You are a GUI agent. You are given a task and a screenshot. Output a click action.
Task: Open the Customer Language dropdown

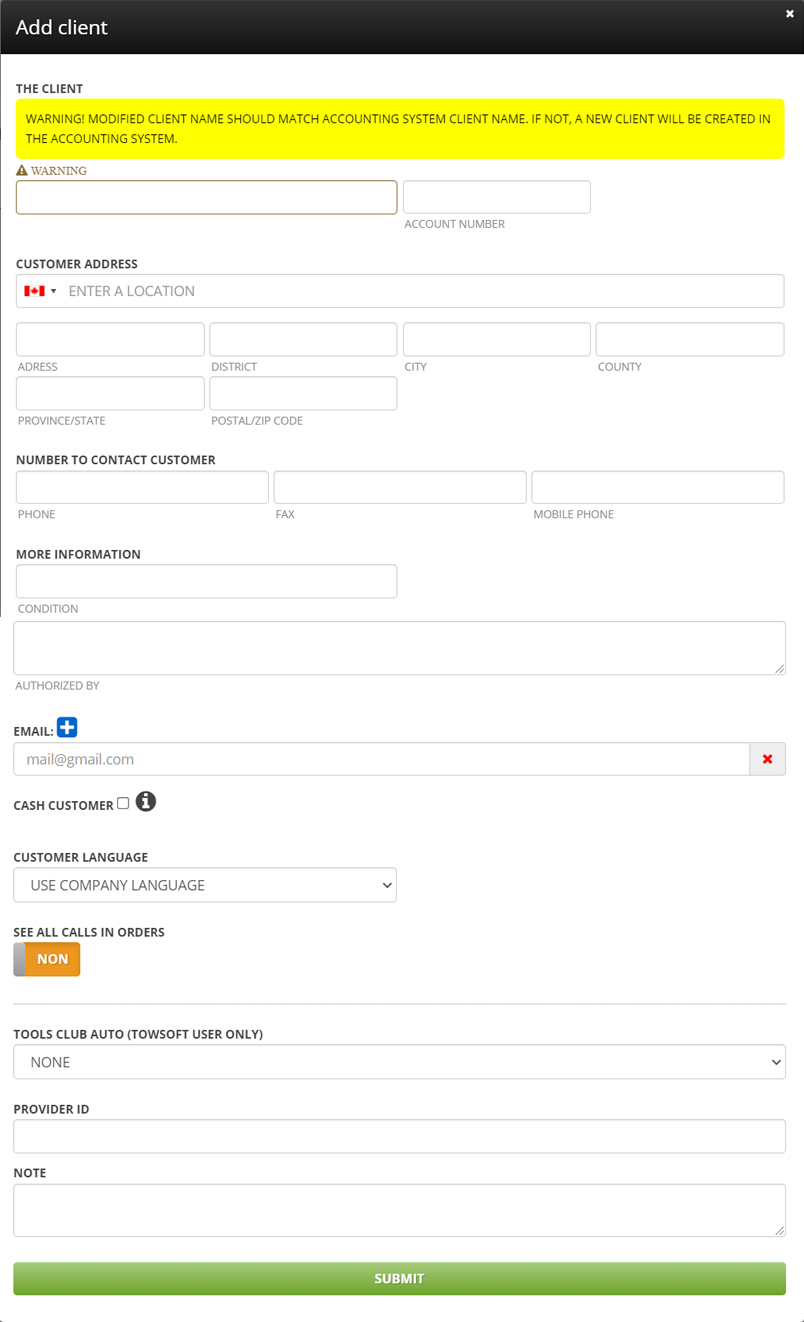(205, 885)
